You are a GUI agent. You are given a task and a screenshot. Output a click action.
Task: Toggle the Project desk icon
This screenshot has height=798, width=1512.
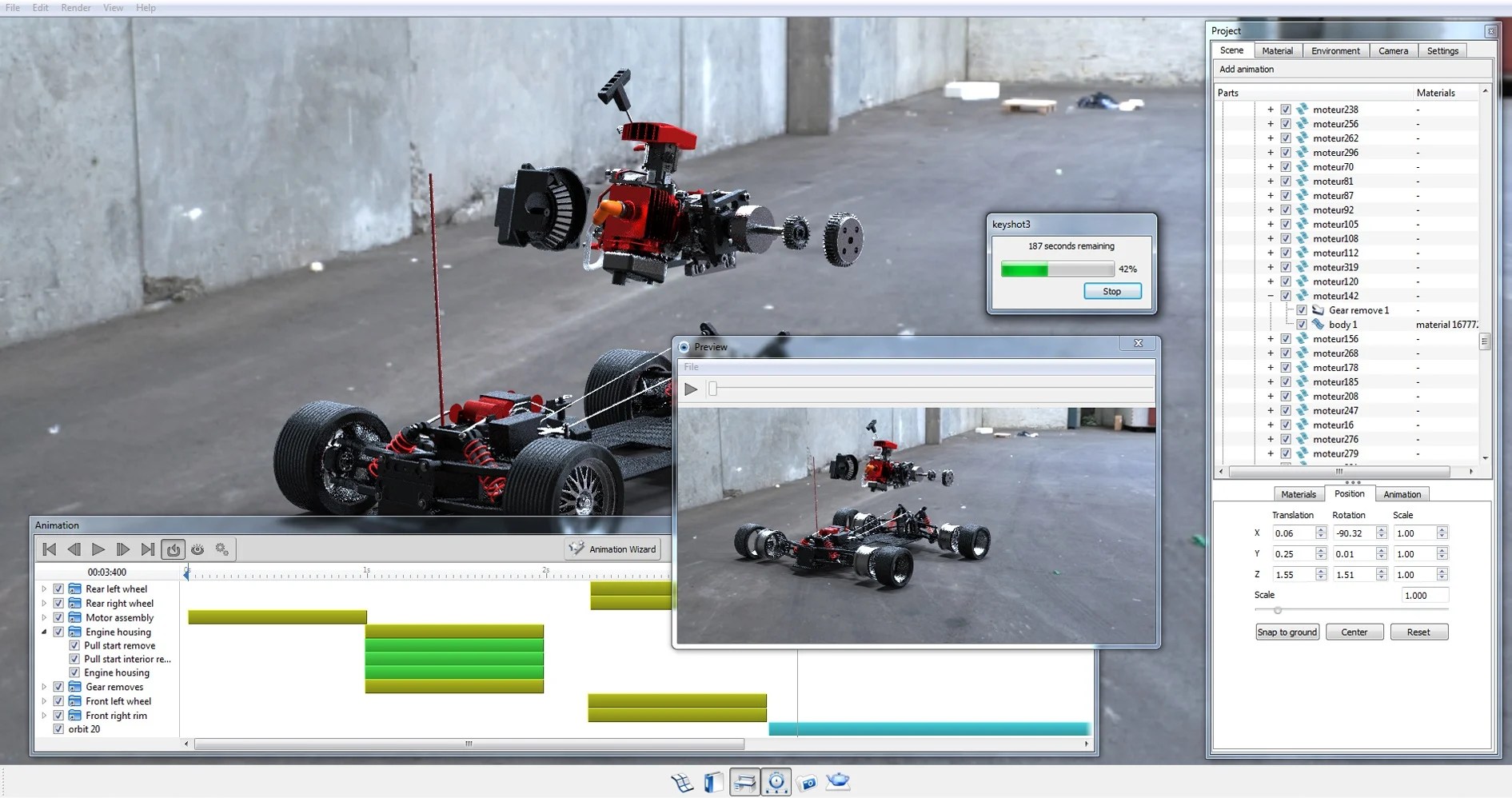pos(744,782)
